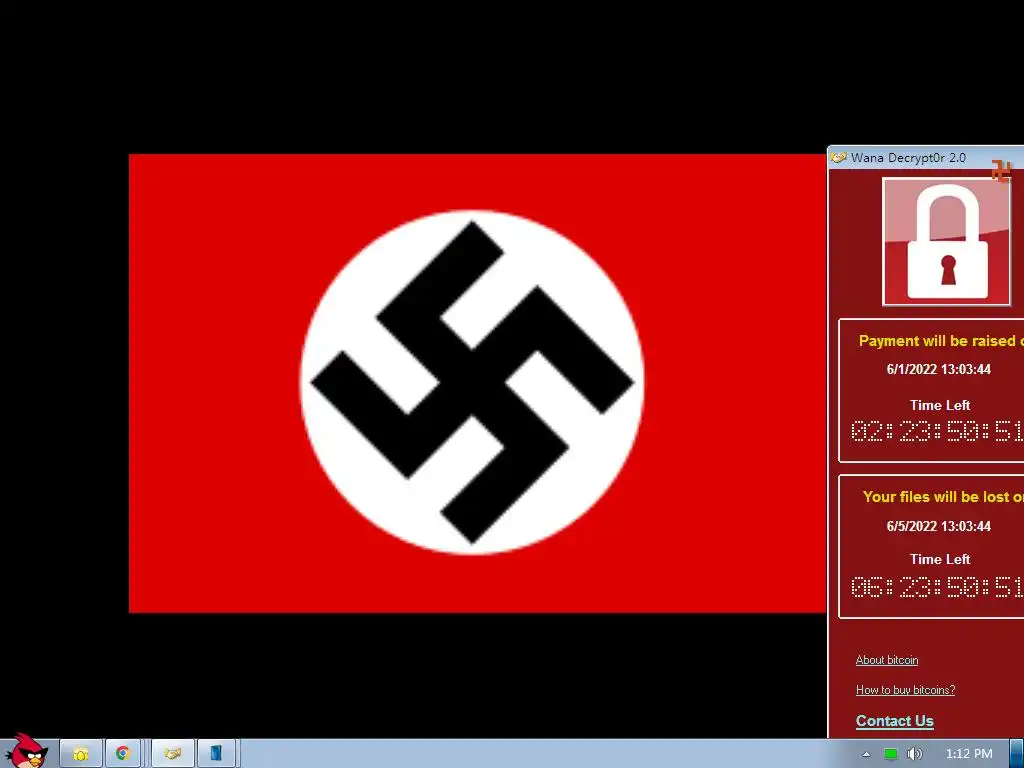Click the 6/1/2022 13:03:44 date text

coord(938,369)
